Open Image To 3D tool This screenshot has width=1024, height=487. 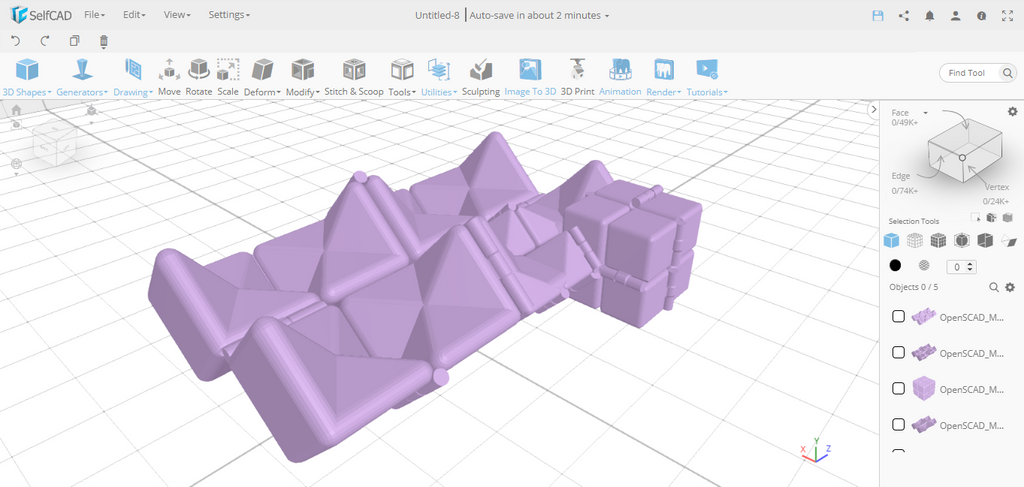[530, 77]
